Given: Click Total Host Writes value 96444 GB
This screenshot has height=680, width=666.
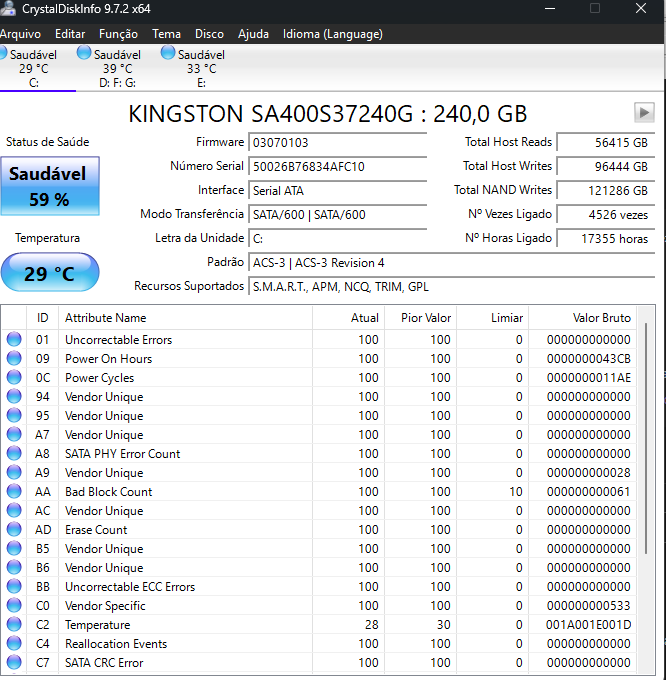Looking at the screenshot, I should (x=605, y=167).
